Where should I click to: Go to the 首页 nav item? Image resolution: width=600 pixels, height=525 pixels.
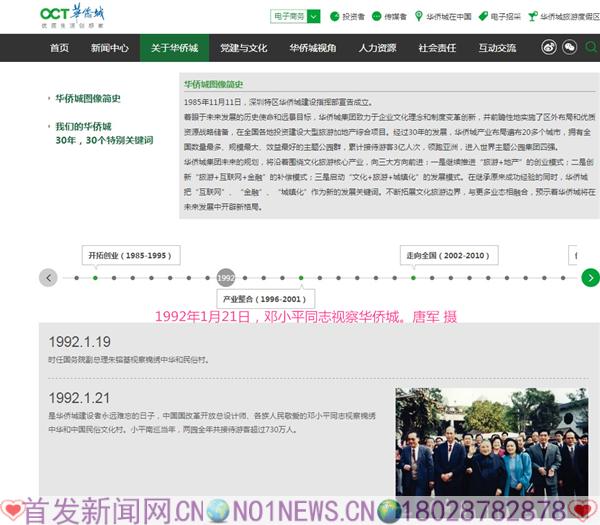pyautogui.click(x=59, y=48)
